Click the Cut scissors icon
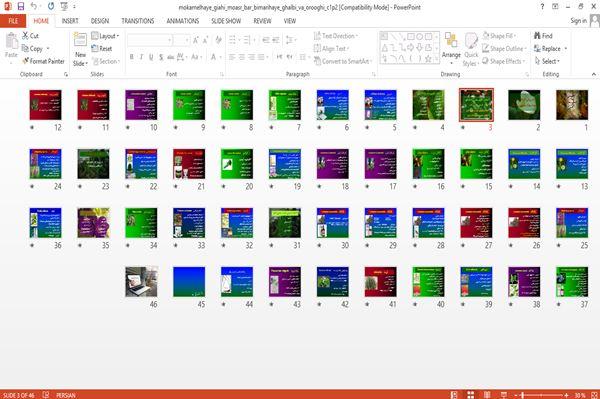Screen dimensions: 600x399 [25, 36]
